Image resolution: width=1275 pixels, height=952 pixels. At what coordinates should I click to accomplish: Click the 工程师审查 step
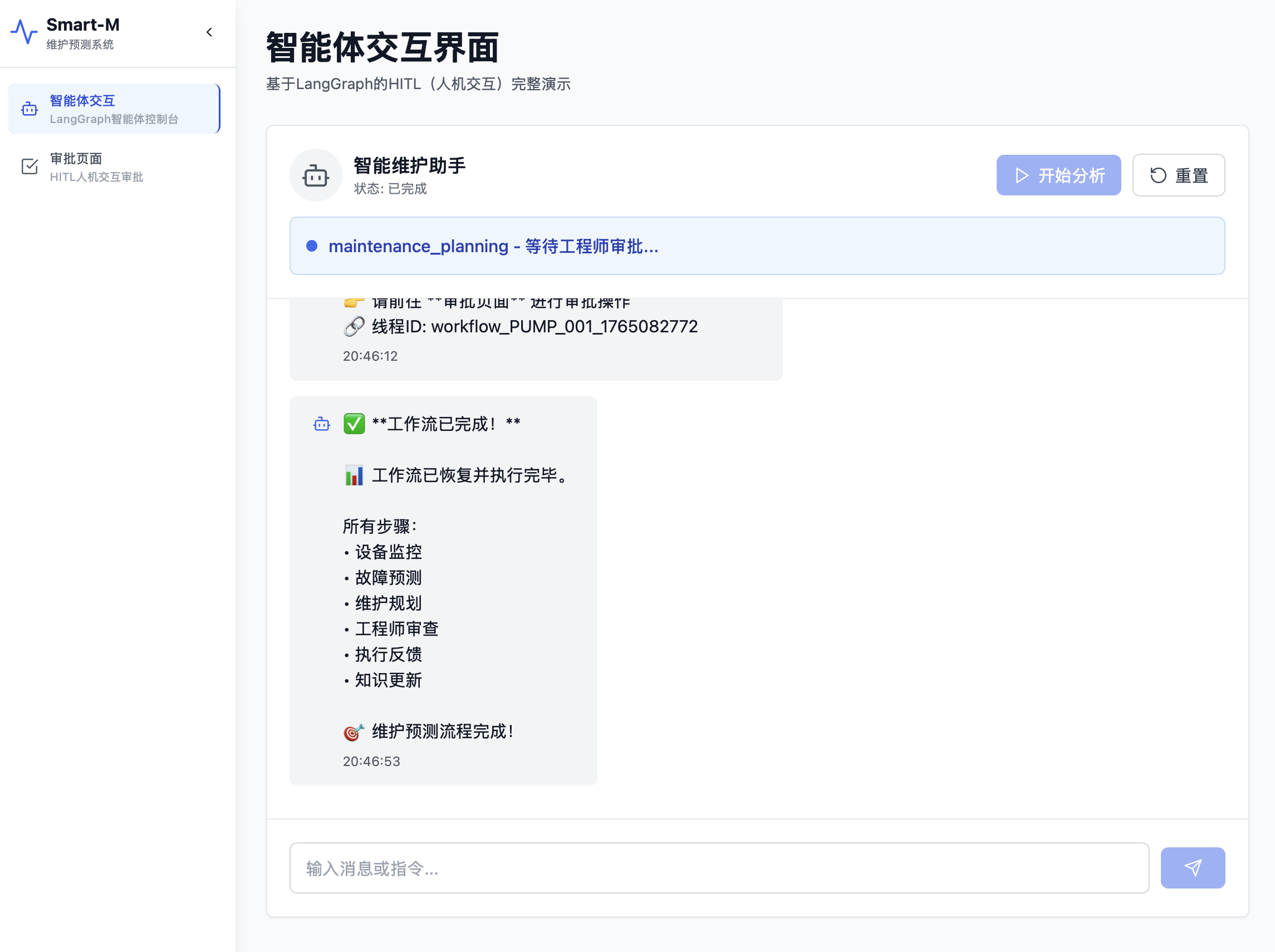pos(396,629)
